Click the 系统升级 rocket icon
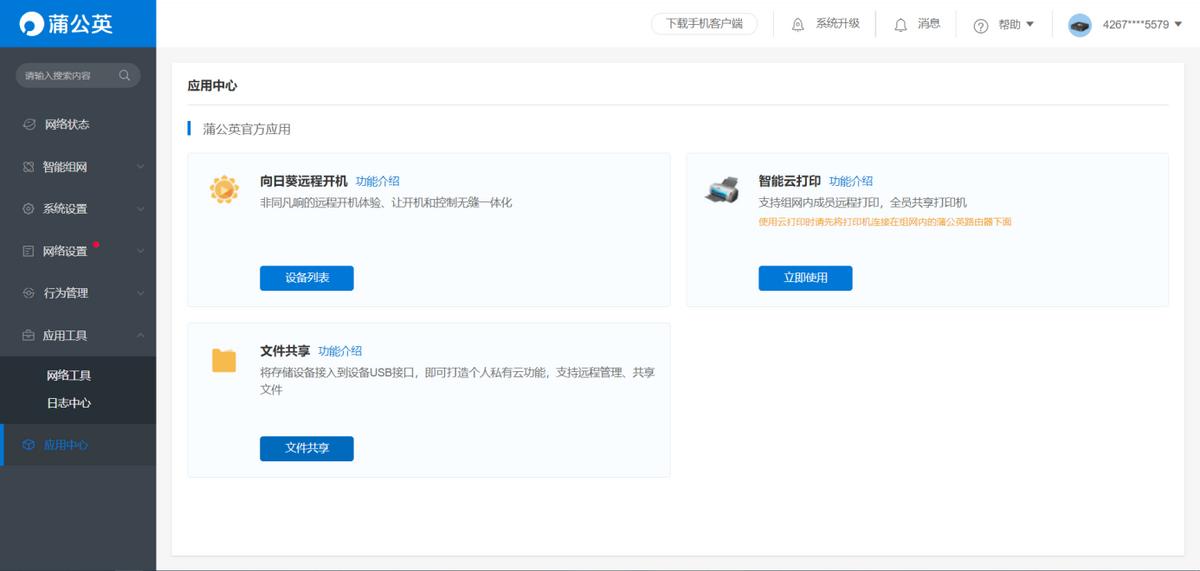Viewport: 1200px width, 571px height. point(798,24)
